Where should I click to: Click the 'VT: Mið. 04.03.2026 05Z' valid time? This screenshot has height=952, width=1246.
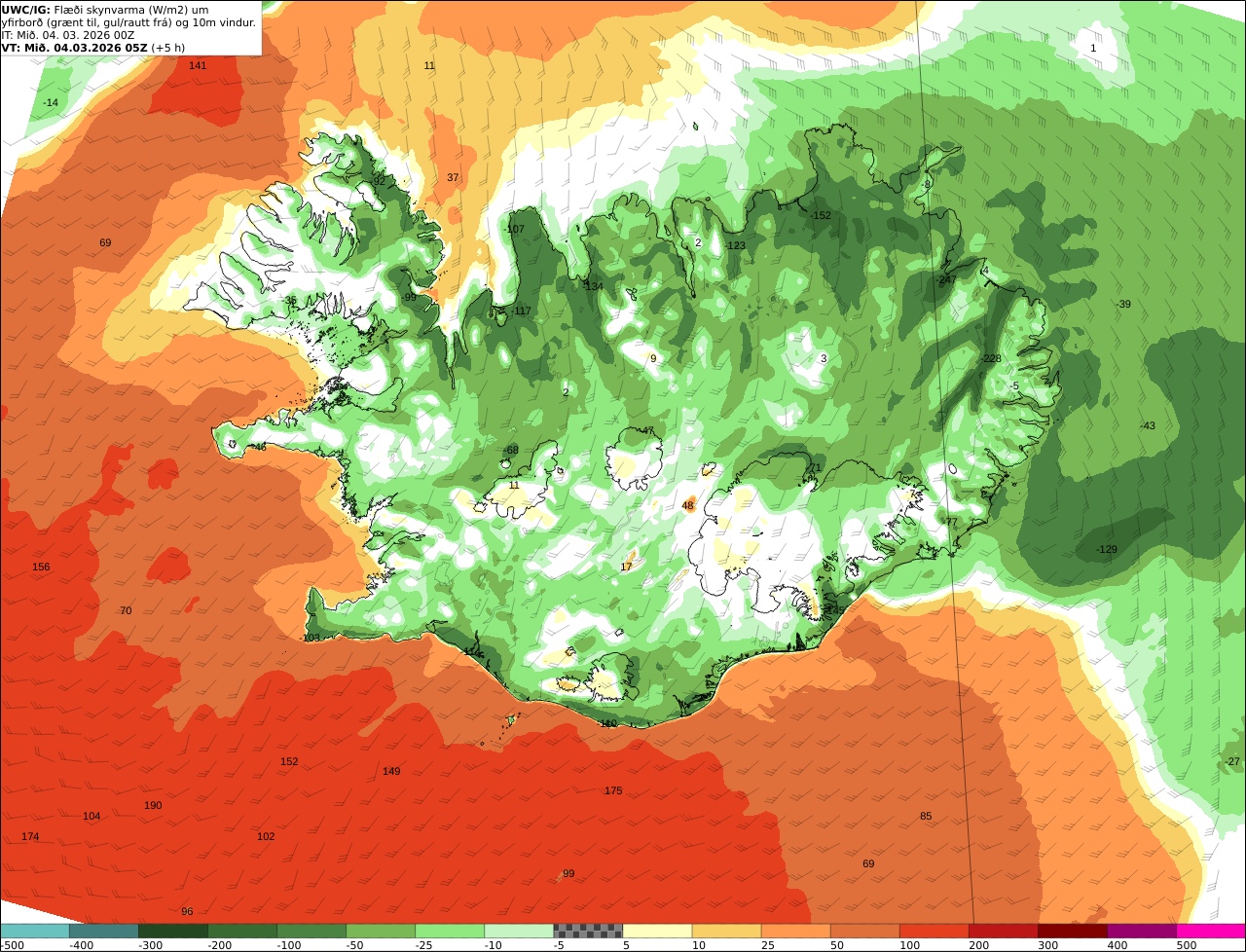[75, 48]
